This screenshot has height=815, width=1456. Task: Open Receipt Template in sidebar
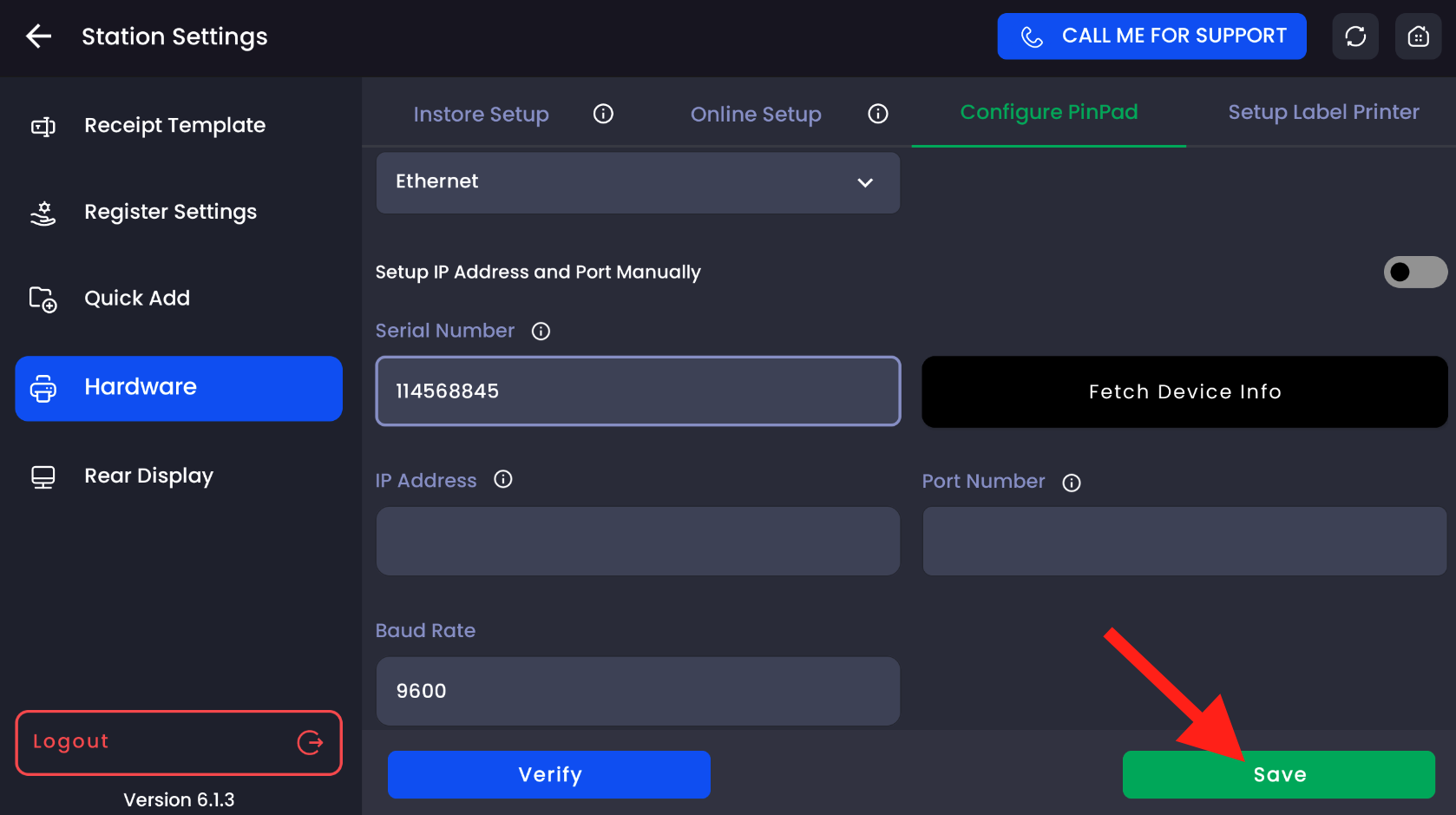tap(174, 126)
